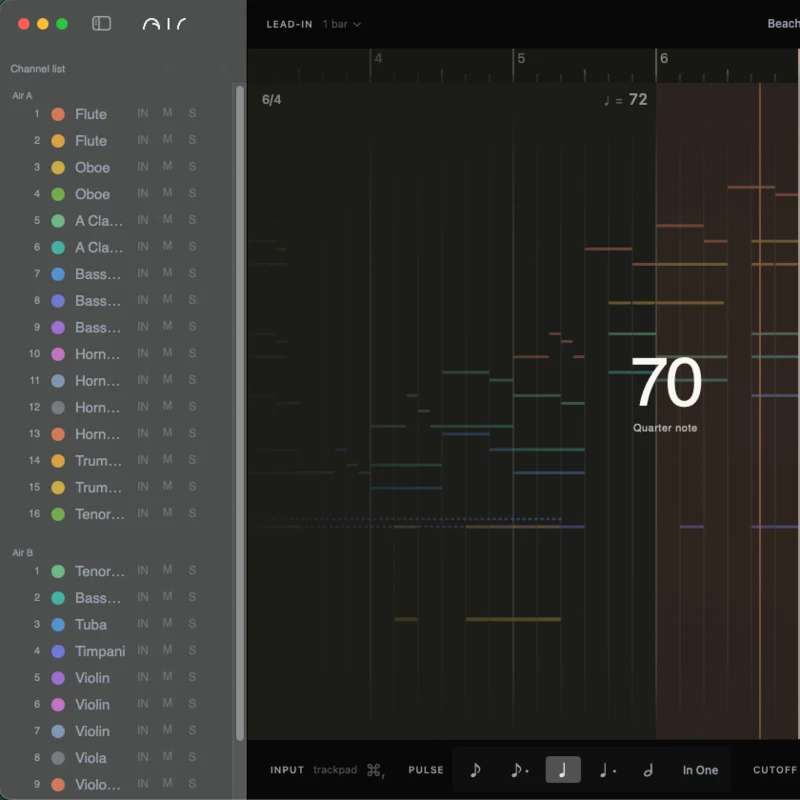Select the eighth note pulse icon
Screen dimensions: 800x800
point(475,769)
